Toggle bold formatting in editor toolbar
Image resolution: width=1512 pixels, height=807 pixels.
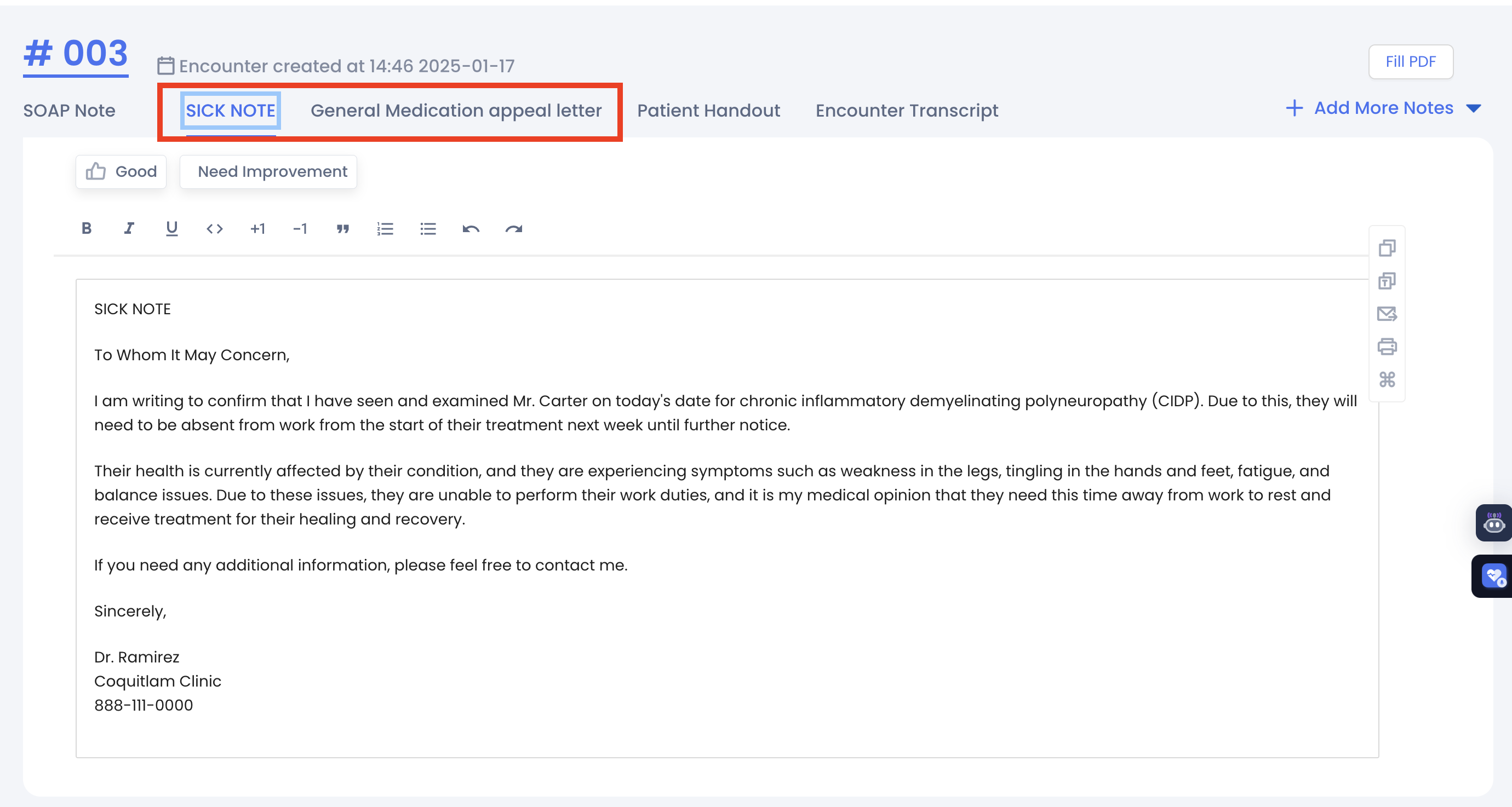[x=87, y=229]
